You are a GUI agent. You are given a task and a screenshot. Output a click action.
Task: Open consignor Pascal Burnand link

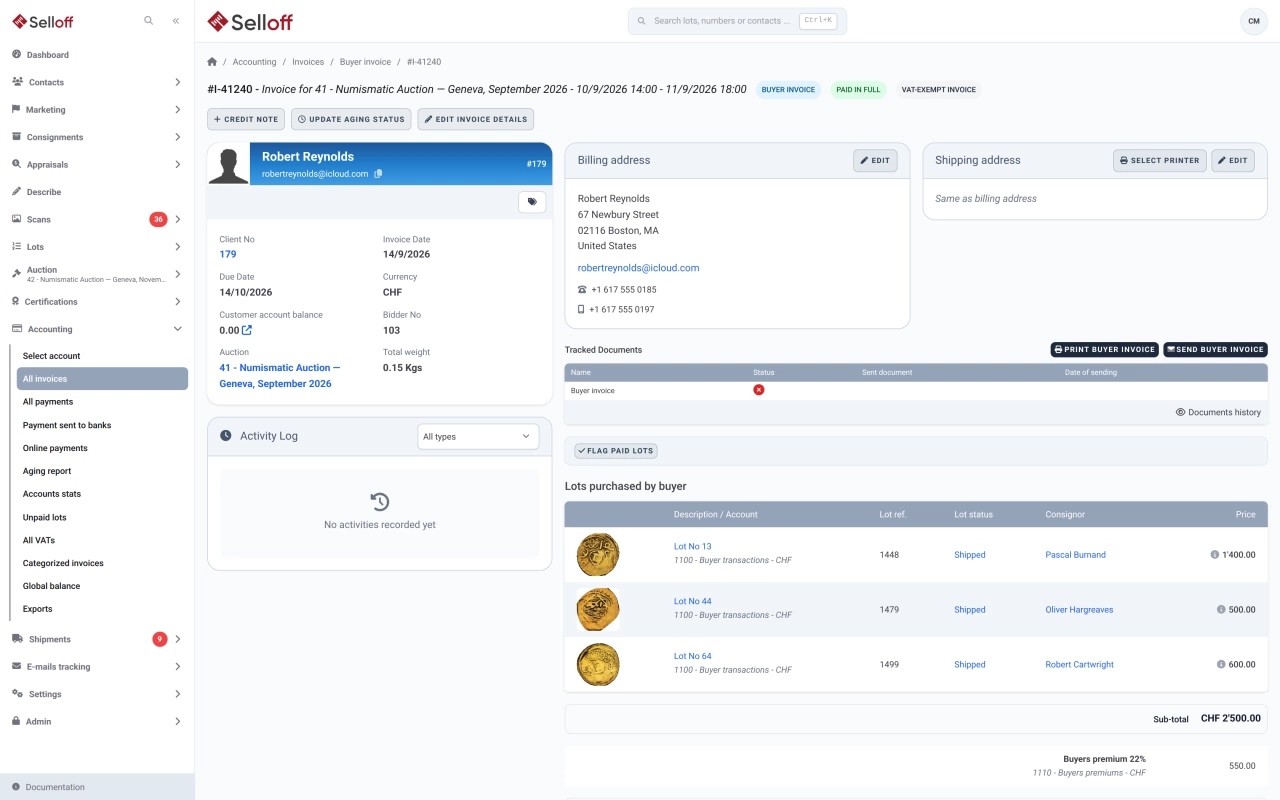pos(1075,555)
